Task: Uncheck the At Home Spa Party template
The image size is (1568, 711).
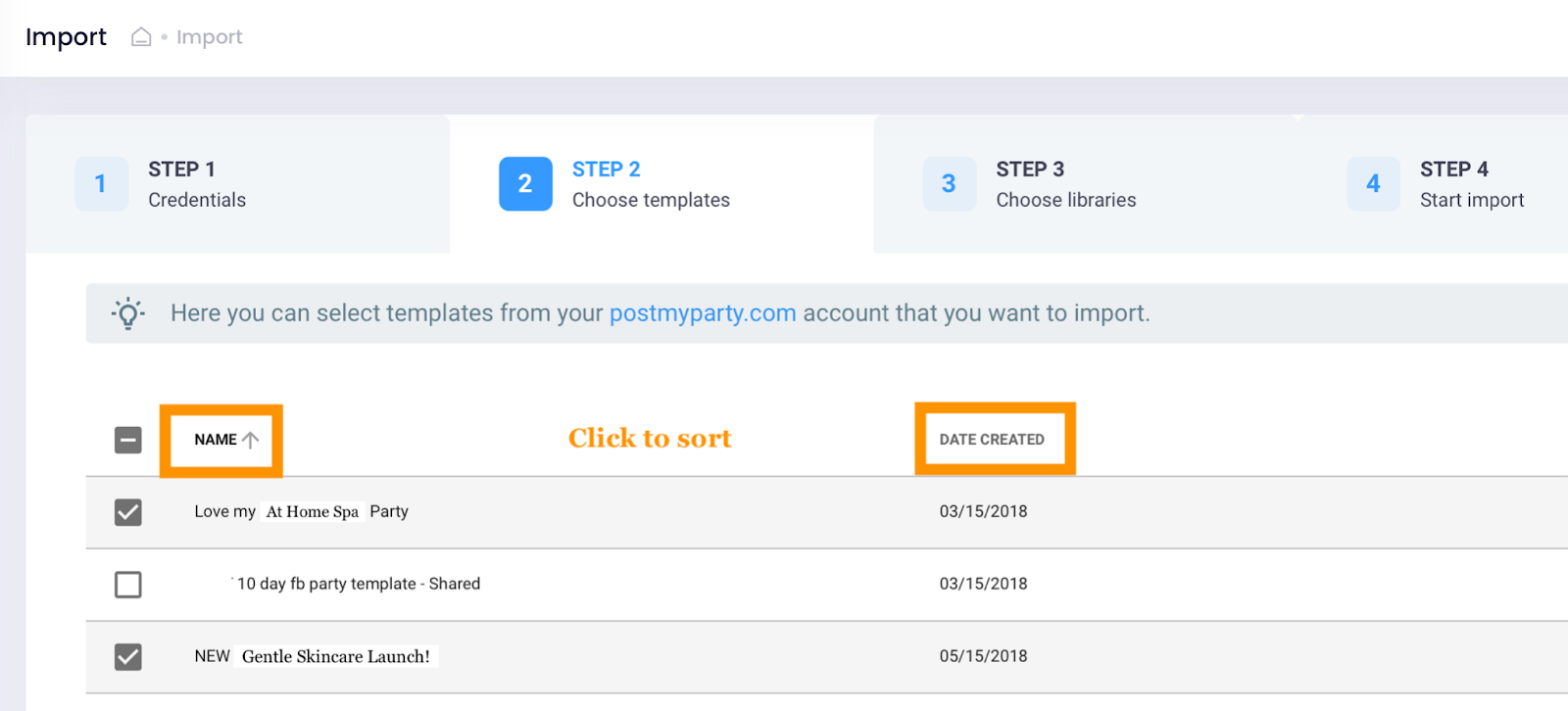Action: 128,512
